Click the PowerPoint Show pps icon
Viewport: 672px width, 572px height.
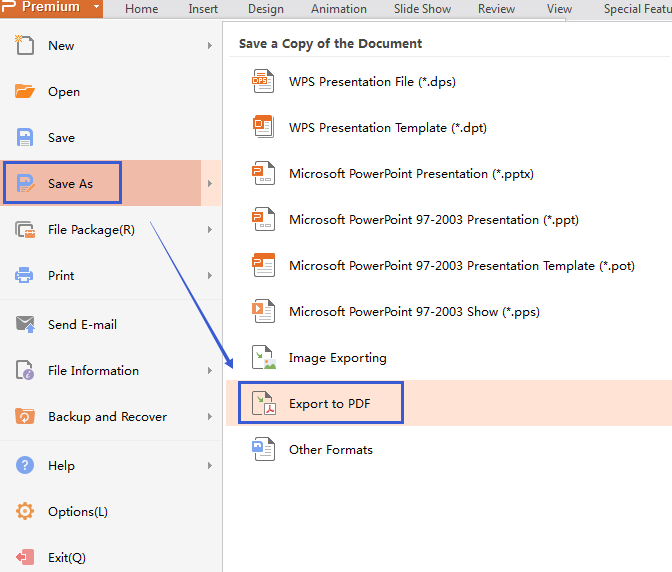(x=263, y=311)
